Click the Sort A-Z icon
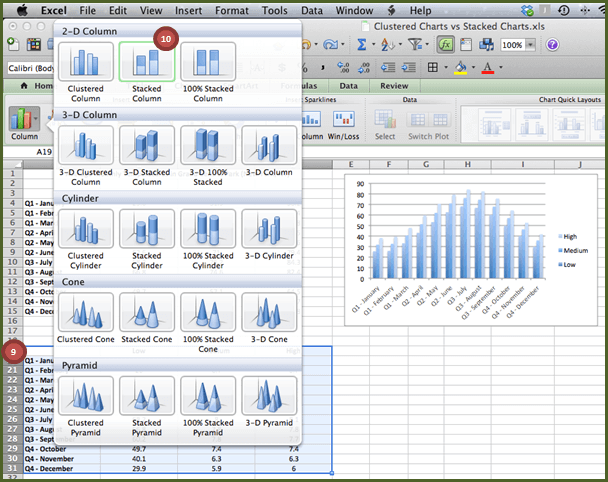This screenshot has height=482, width=608. point(388,45)
